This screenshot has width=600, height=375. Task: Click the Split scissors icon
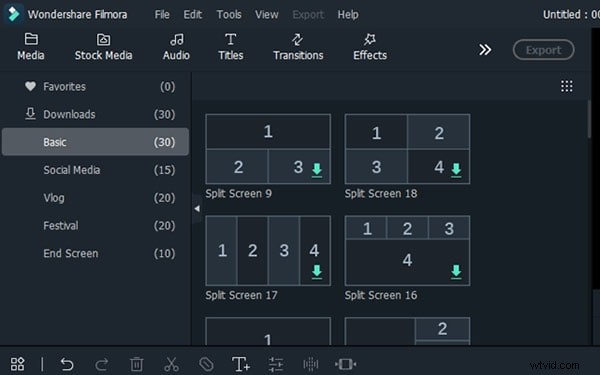pos(171,364)
